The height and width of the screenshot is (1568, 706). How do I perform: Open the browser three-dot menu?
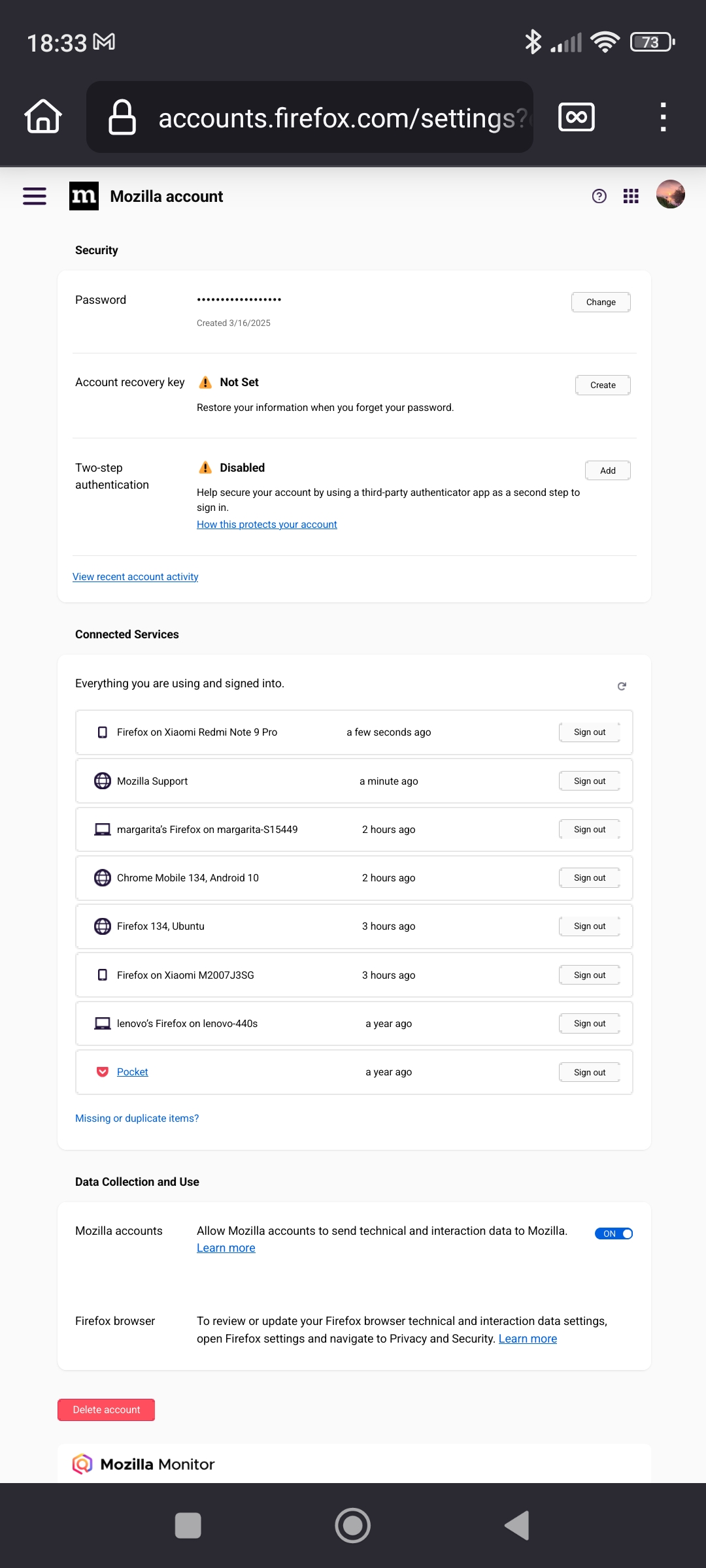tap(663, 117)
